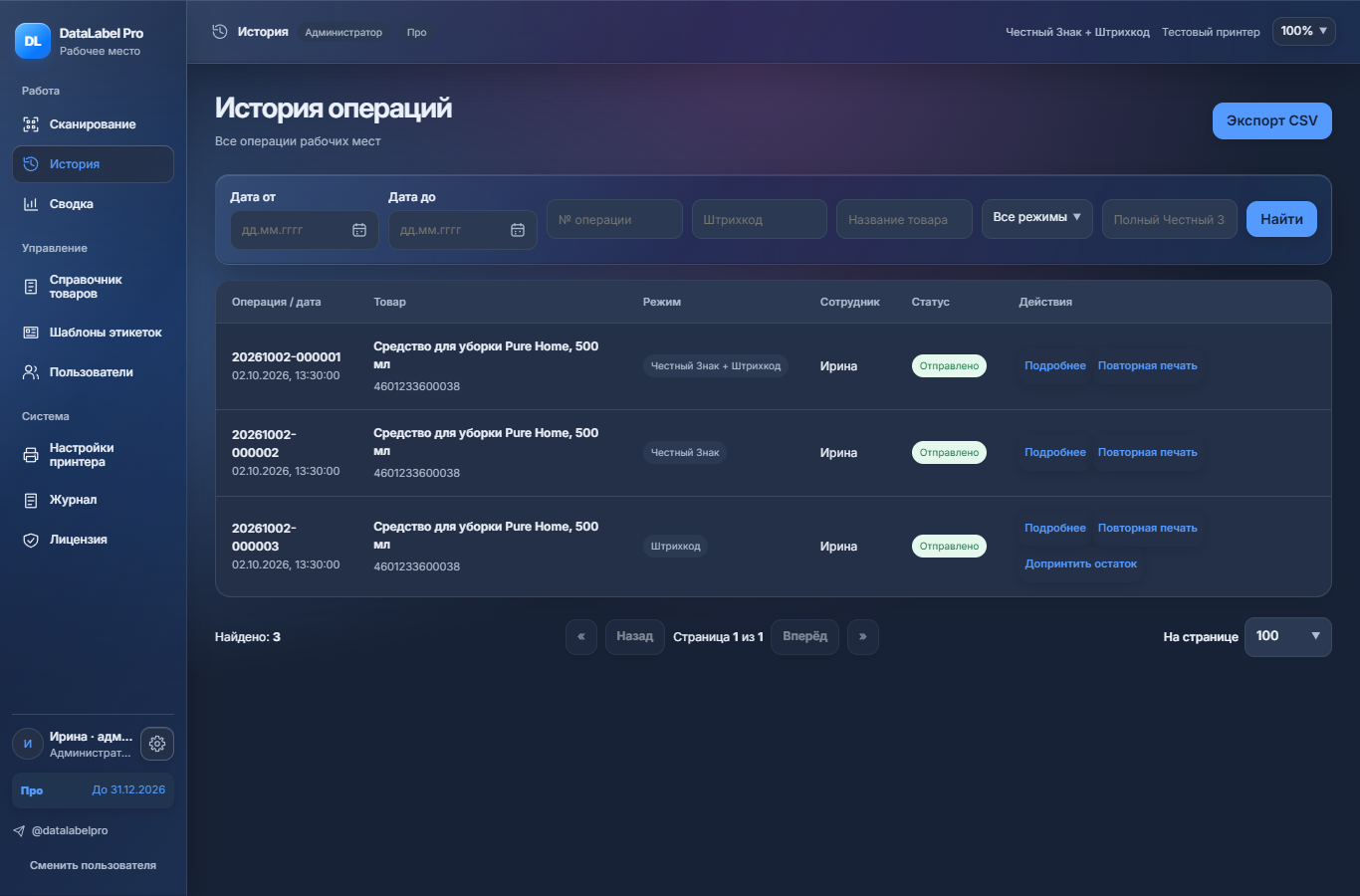This screenshot has width=1360, height=896.
Task: Click the DL app logo icon
Action: click(33, 41)
